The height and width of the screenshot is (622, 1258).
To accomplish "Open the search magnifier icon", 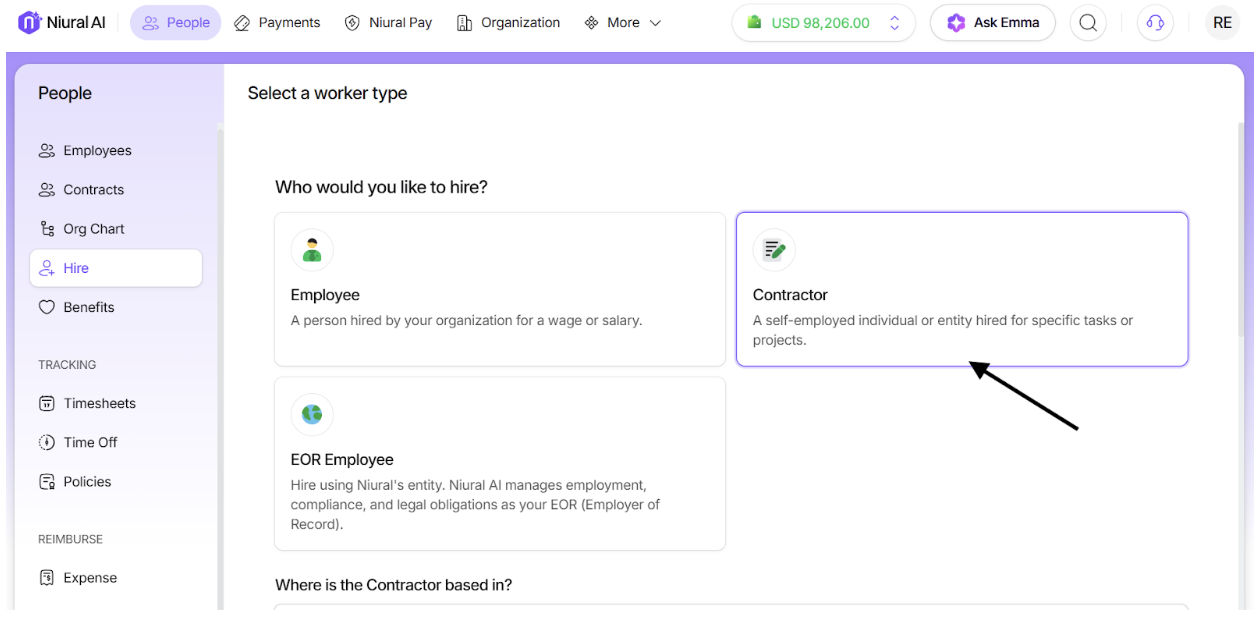I will click(x=1088, y=22).
